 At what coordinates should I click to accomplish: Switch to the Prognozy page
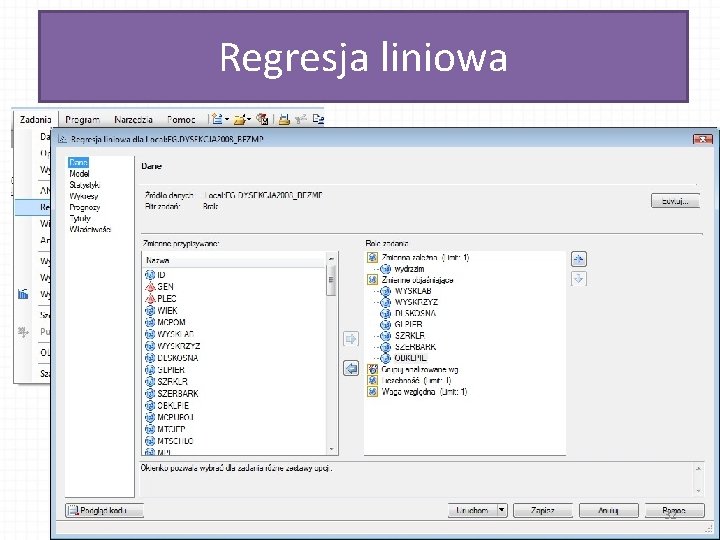point(84,207)
